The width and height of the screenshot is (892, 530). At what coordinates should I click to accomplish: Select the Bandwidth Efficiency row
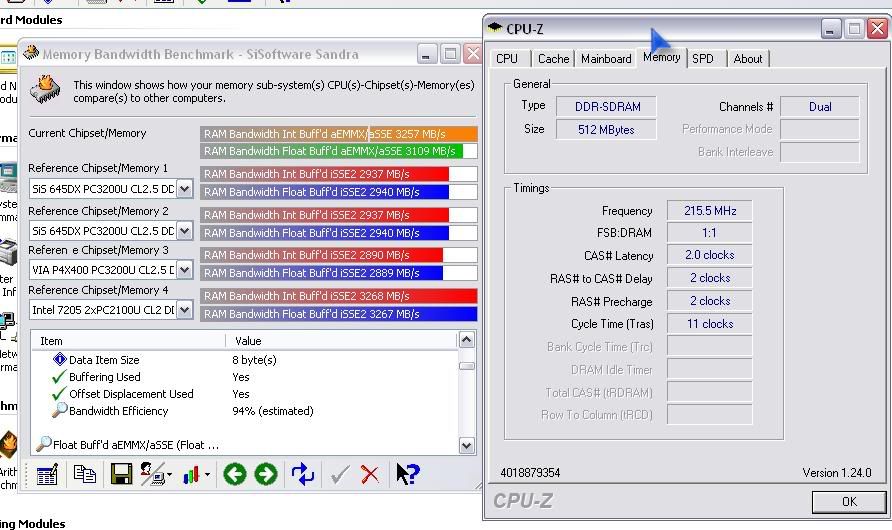243,411
